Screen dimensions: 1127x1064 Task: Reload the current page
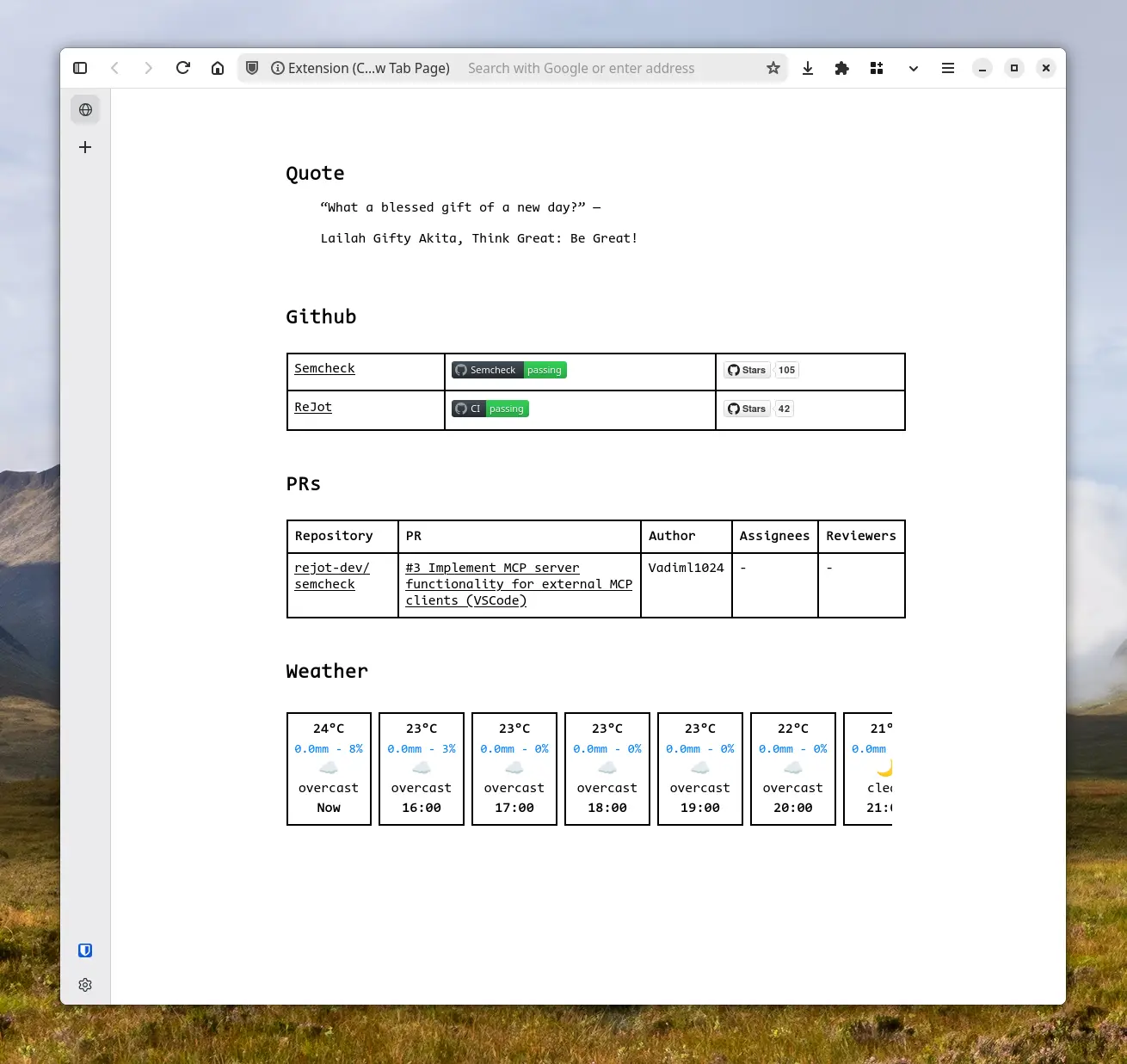(183, 68)
